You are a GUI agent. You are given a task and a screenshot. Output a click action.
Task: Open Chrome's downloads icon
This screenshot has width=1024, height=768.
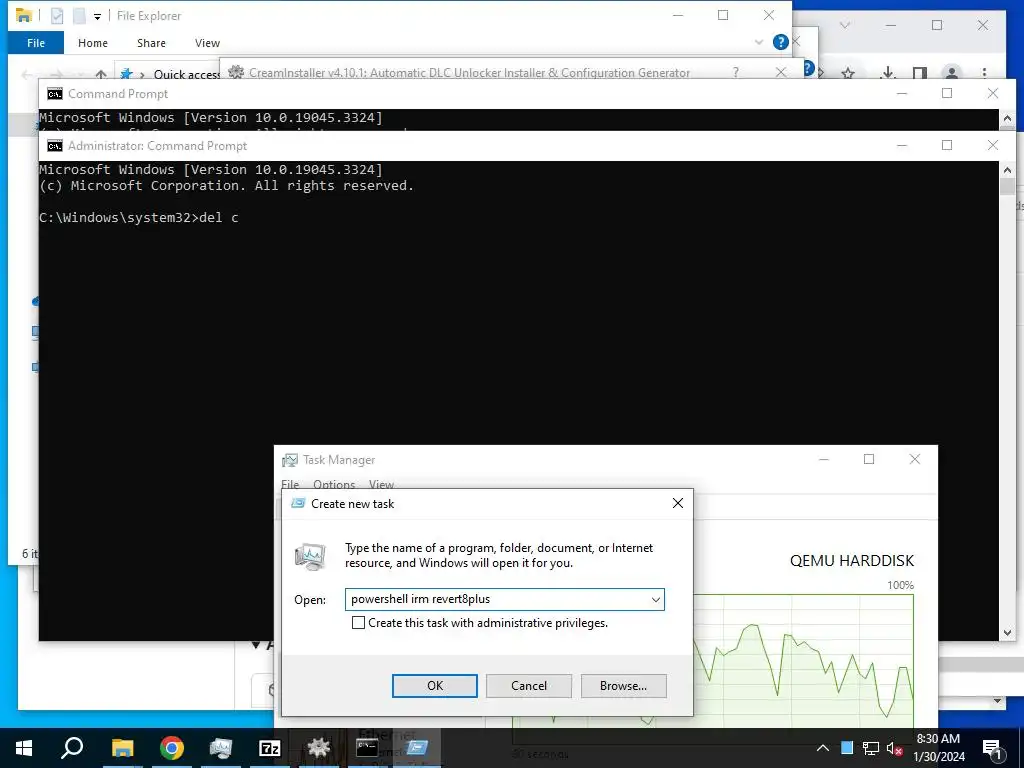pyautogui.click(x=887, y=73)
